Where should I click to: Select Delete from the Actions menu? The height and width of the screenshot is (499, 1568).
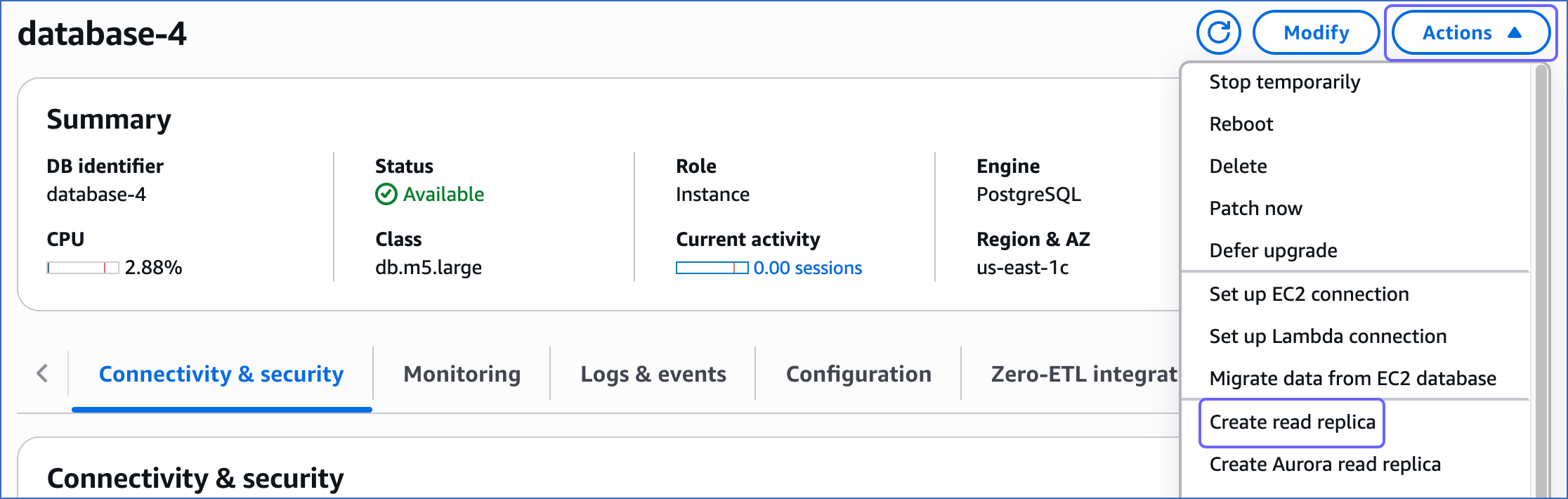point(1238,166)
